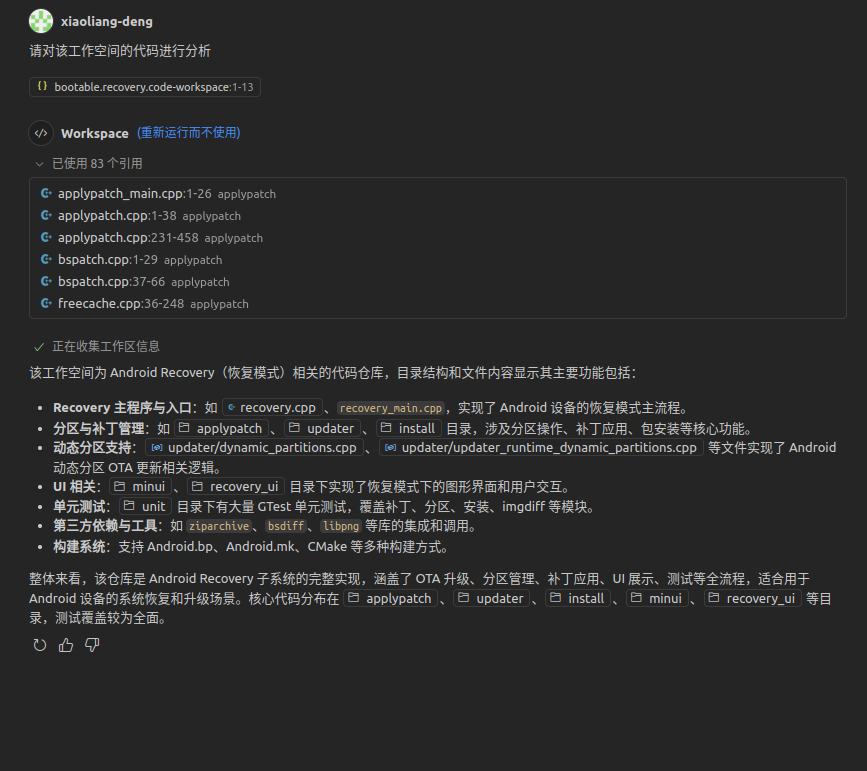Click the 重新运行而不使用 link
The width and height of the screenshot is (867, 771).
189,133
